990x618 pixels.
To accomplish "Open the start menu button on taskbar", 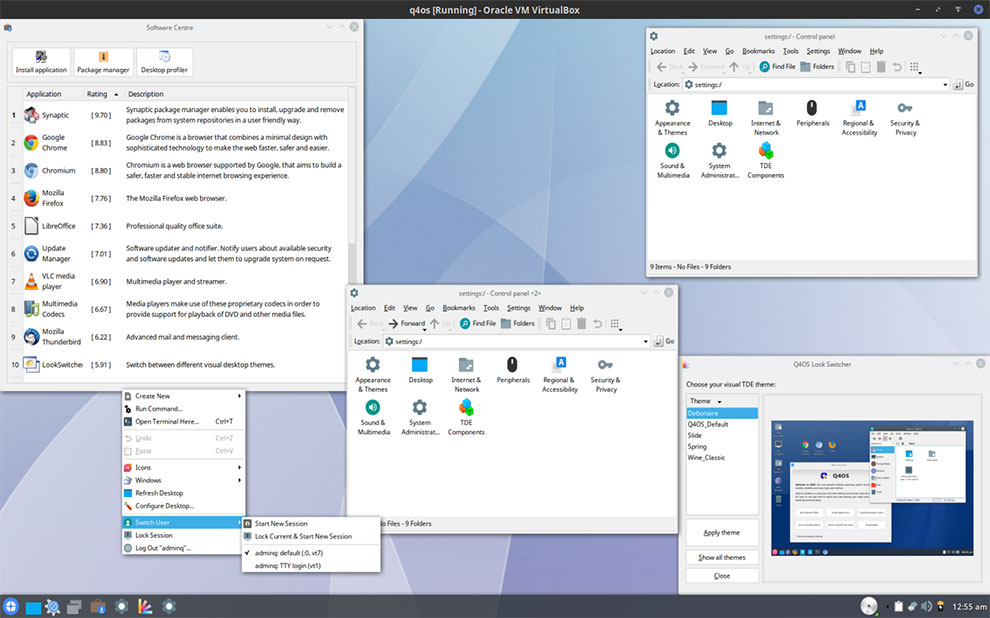I will [x=11, y=607].
